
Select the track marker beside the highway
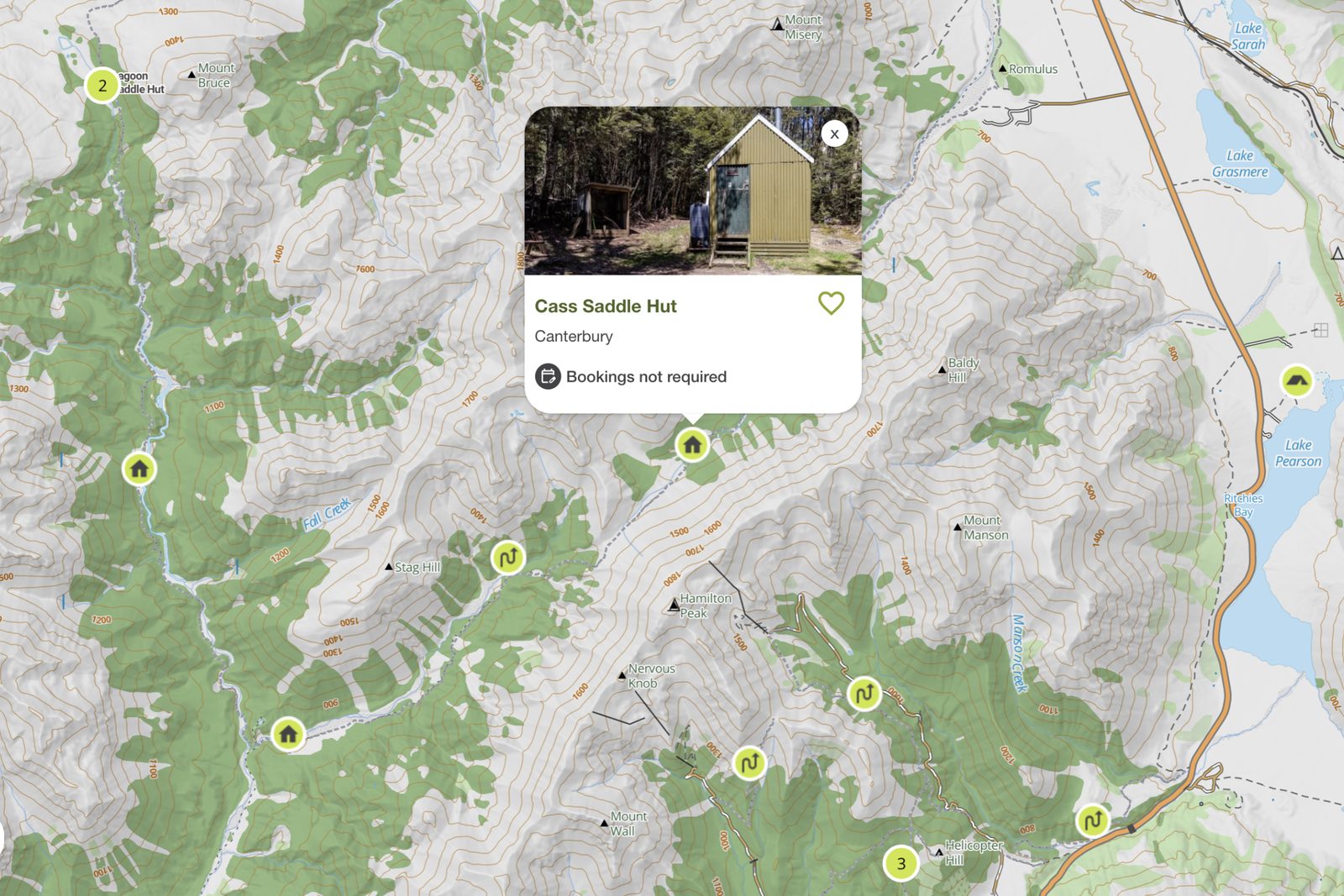click(1093, 820)
